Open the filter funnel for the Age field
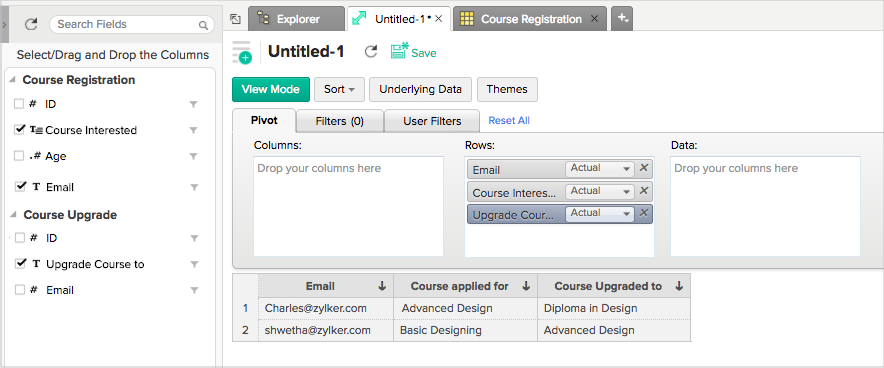Image resolution: width=884 pixels, height=368 pixels. point(193,156)
